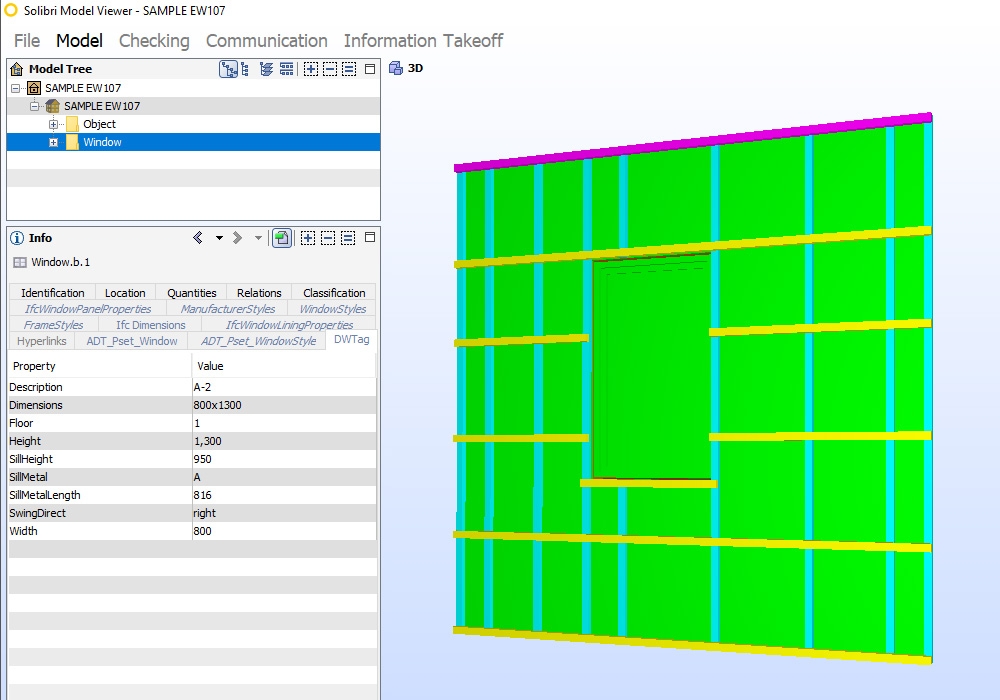Select the DWTag tab
Screen dimensions: 1000x700
[x=351, y=339]
